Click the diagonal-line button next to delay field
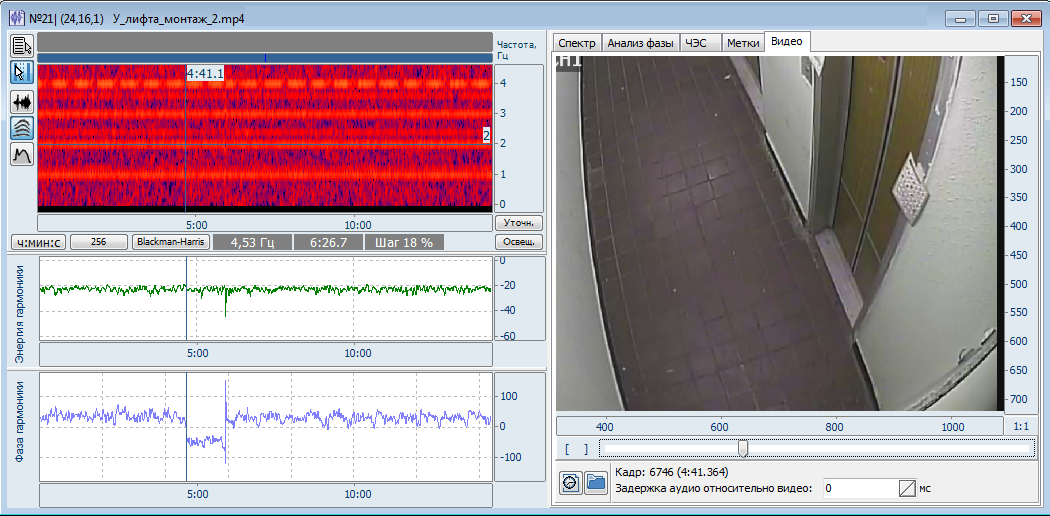Screen dimensions: 1050x516 click(907, 488)
